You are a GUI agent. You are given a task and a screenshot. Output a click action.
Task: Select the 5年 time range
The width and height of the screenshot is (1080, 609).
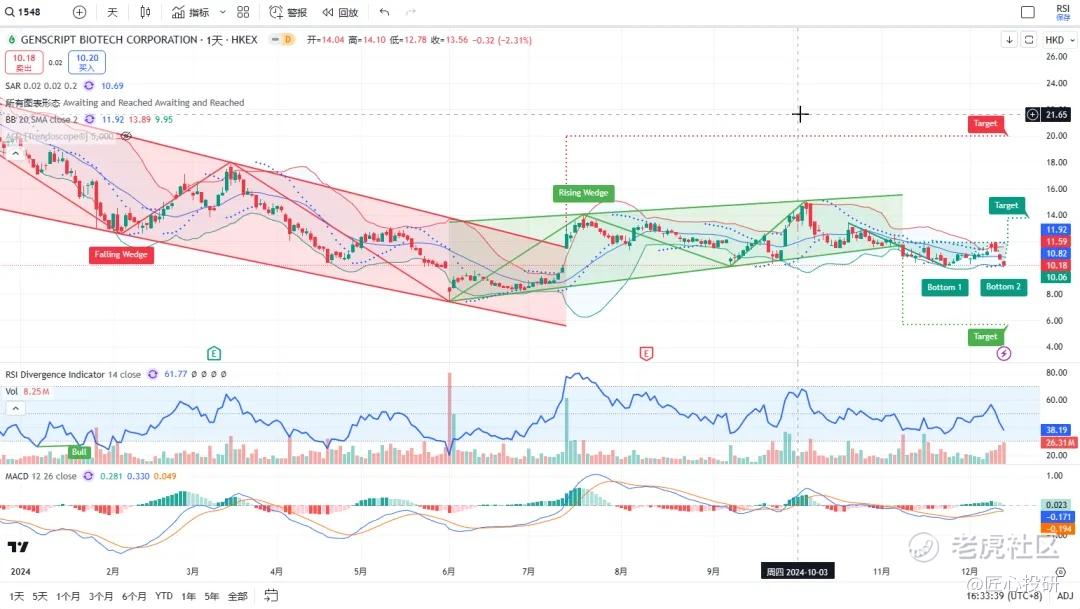click(211, 596)
